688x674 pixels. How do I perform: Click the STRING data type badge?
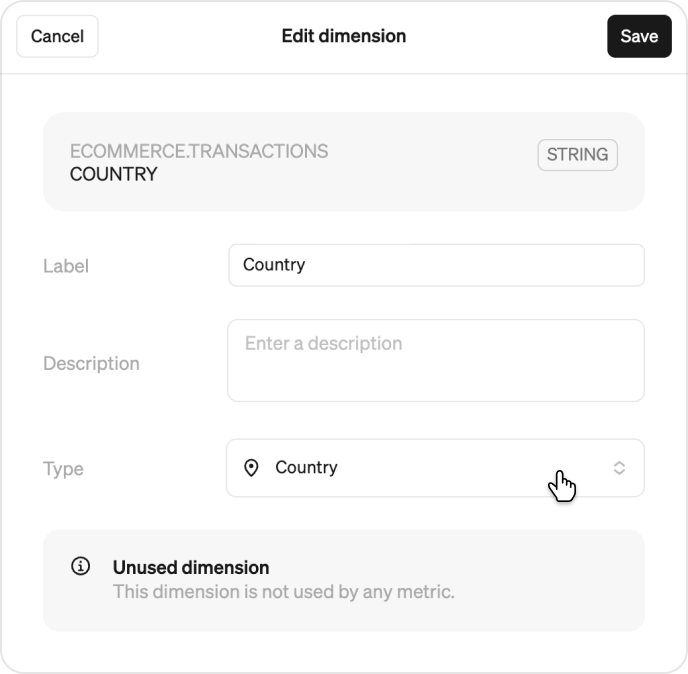[x=577, y=155]
